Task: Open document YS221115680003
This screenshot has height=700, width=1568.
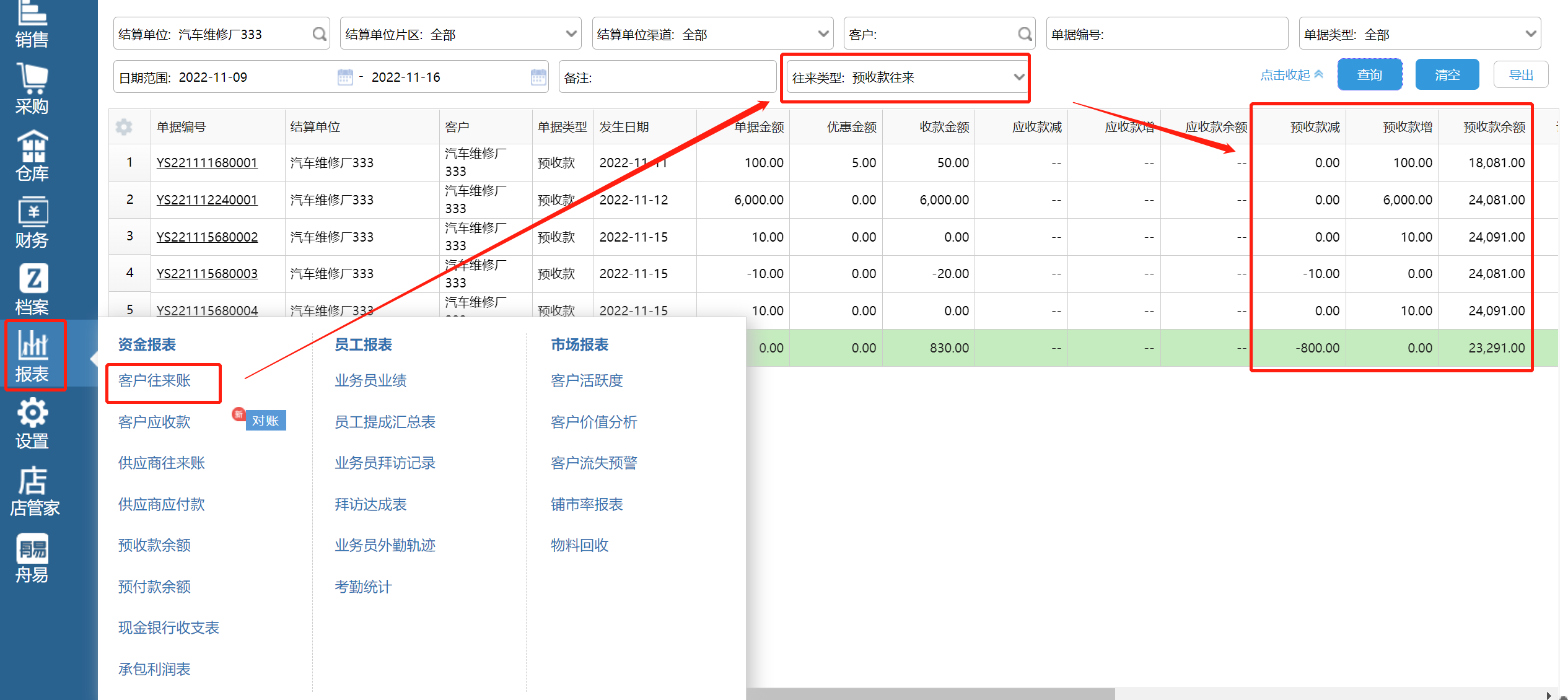Action: coord(207,274)
